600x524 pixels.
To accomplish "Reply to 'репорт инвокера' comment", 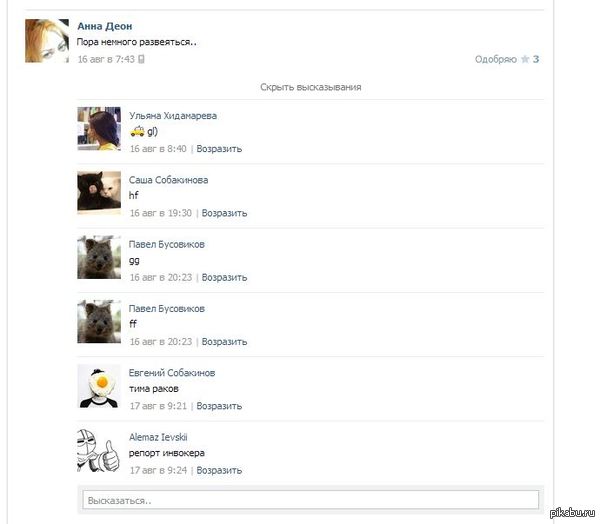I will (219, 470).
